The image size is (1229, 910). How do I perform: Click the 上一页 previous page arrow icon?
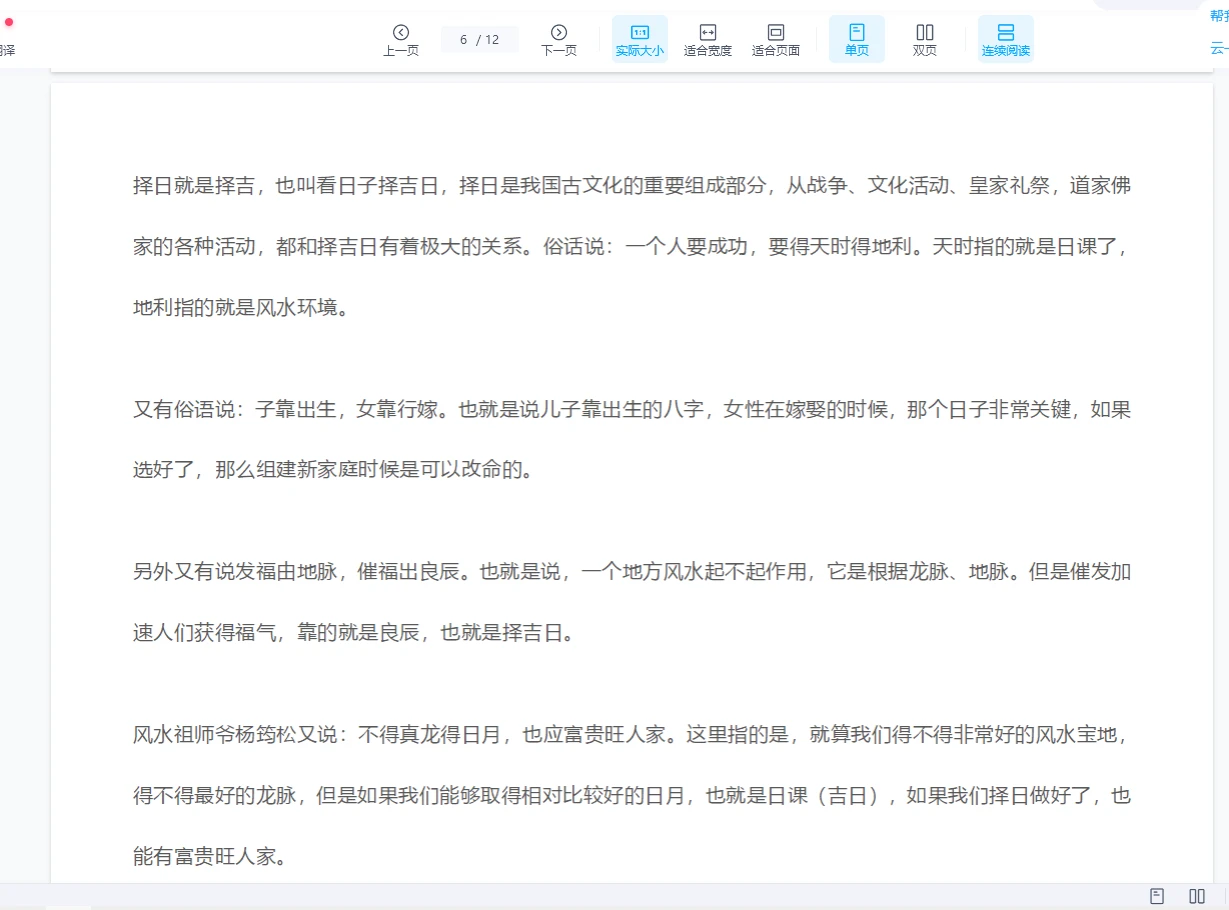(x=402, y=32)
